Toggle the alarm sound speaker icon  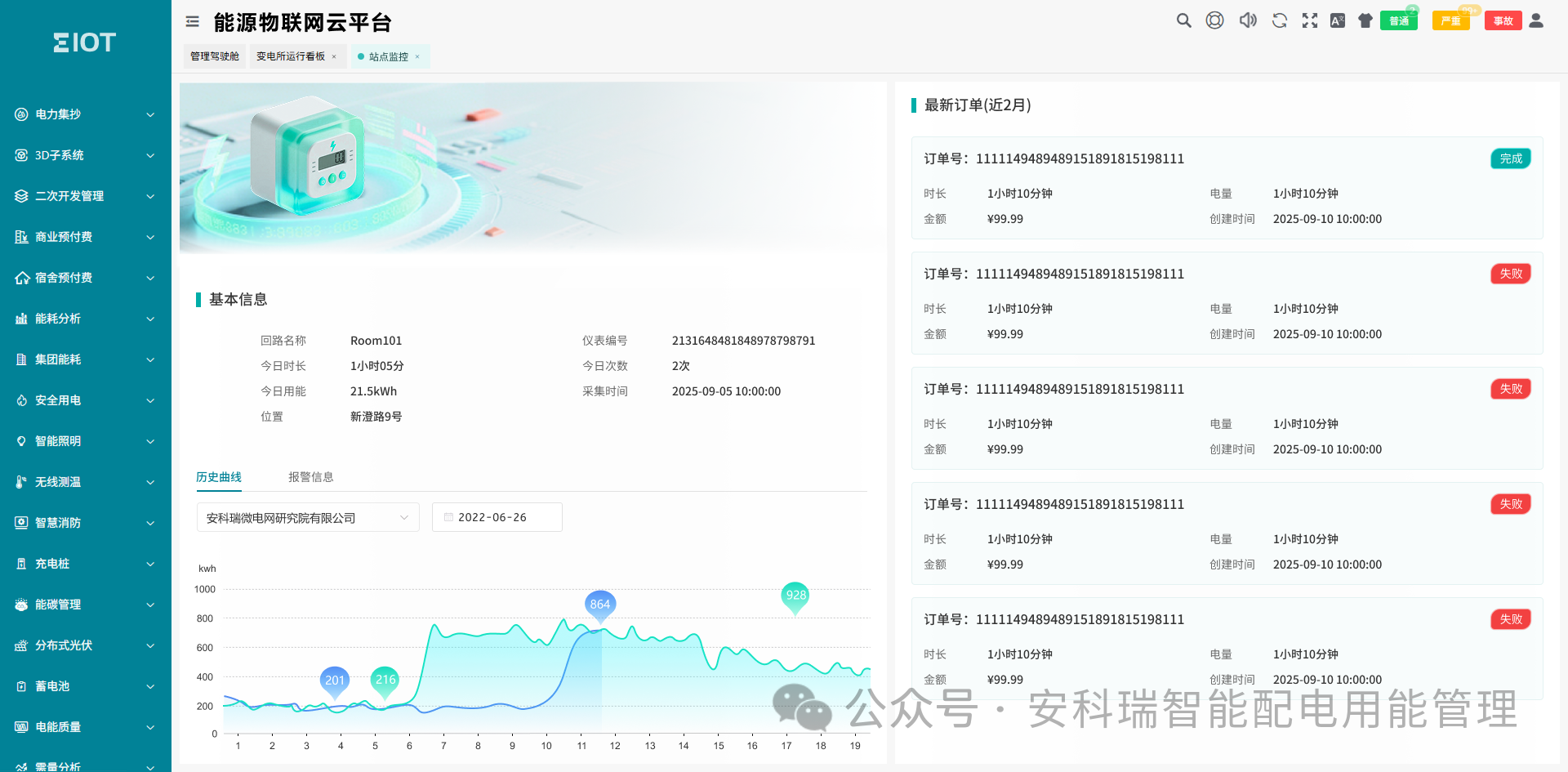[1248, 20]
